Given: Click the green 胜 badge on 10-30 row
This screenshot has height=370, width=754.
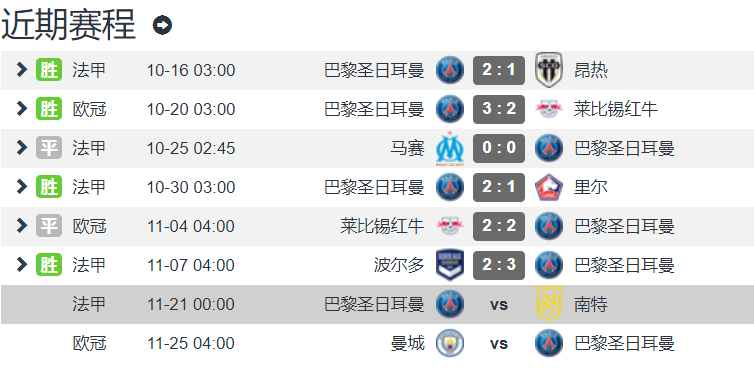Looking at the screenshot, I should pos(49,187).
